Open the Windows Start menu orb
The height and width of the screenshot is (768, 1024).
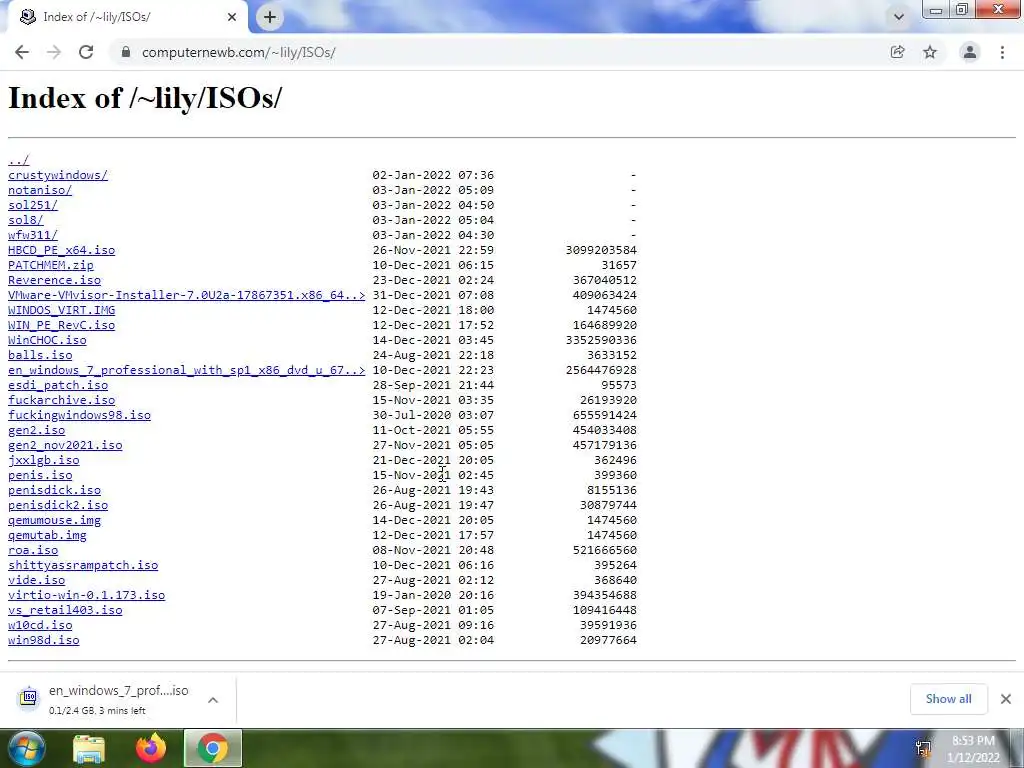(x=25, y=748)
